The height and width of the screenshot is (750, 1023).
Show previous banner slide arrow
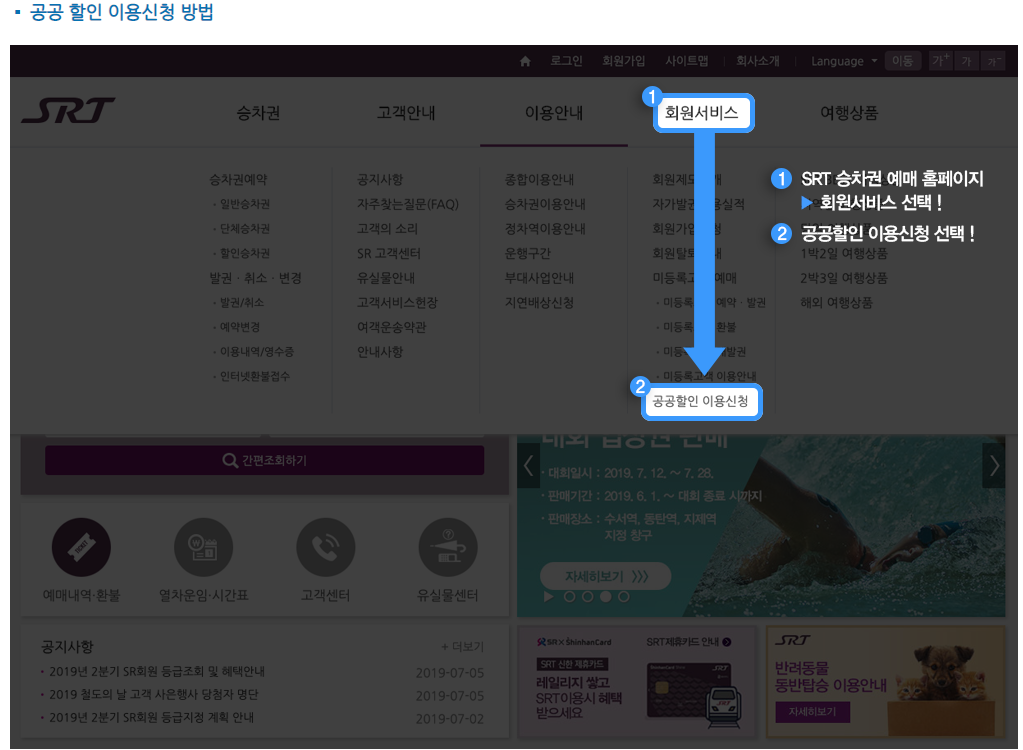(x=528, y=466)
